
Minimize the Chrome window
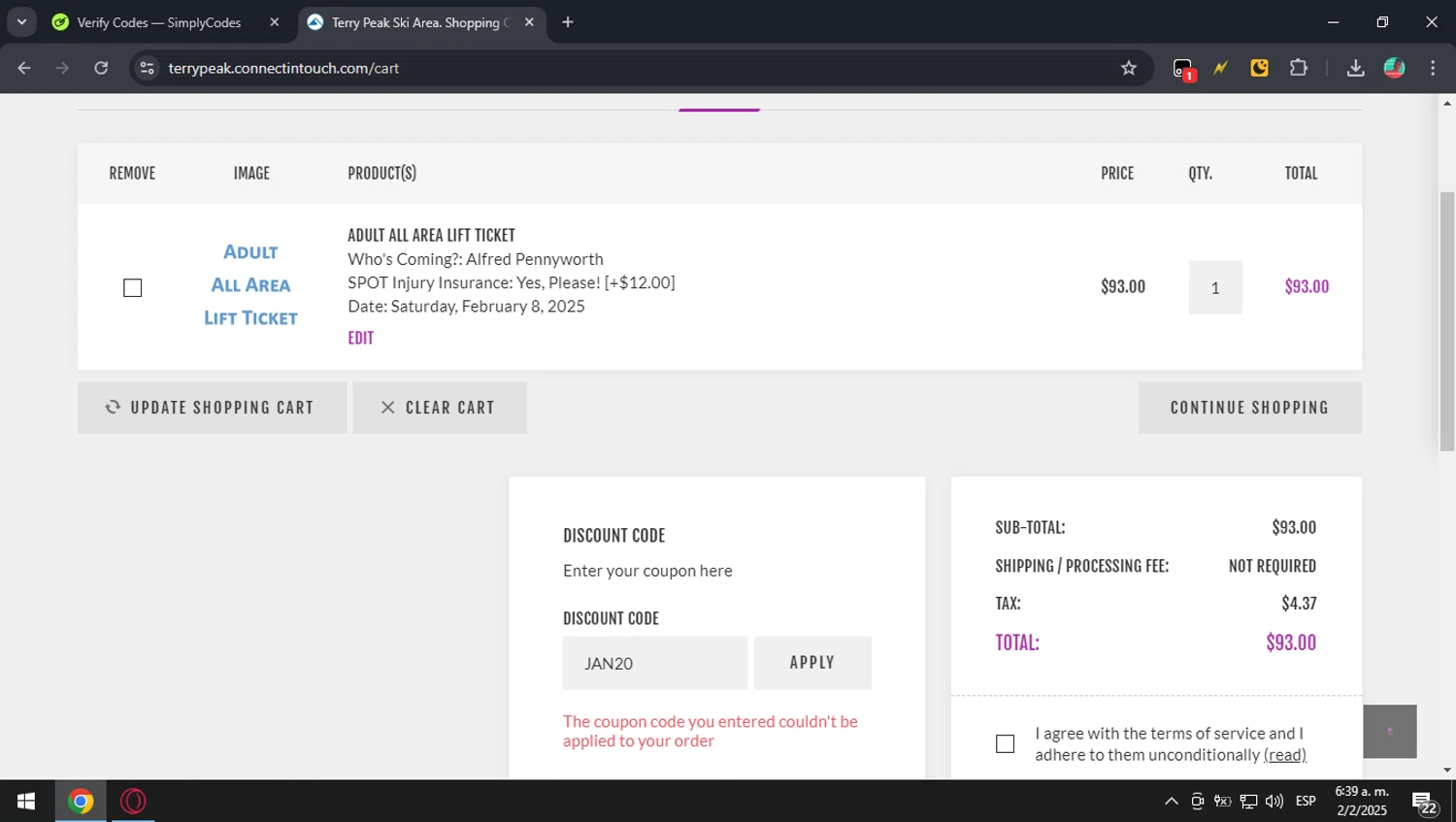1333,21
